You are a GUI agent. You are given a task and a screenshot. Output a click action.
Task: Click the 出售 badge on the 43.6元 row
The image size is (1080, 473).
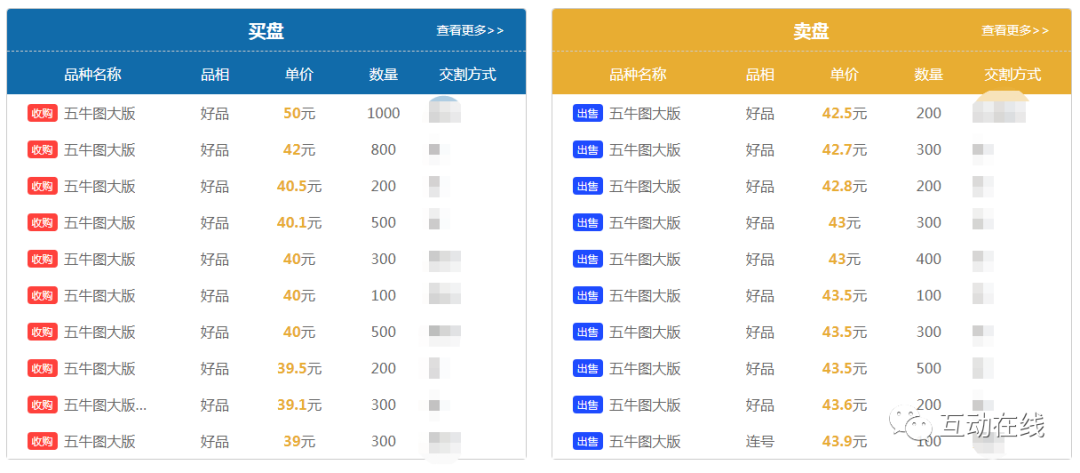pos(588,405)
